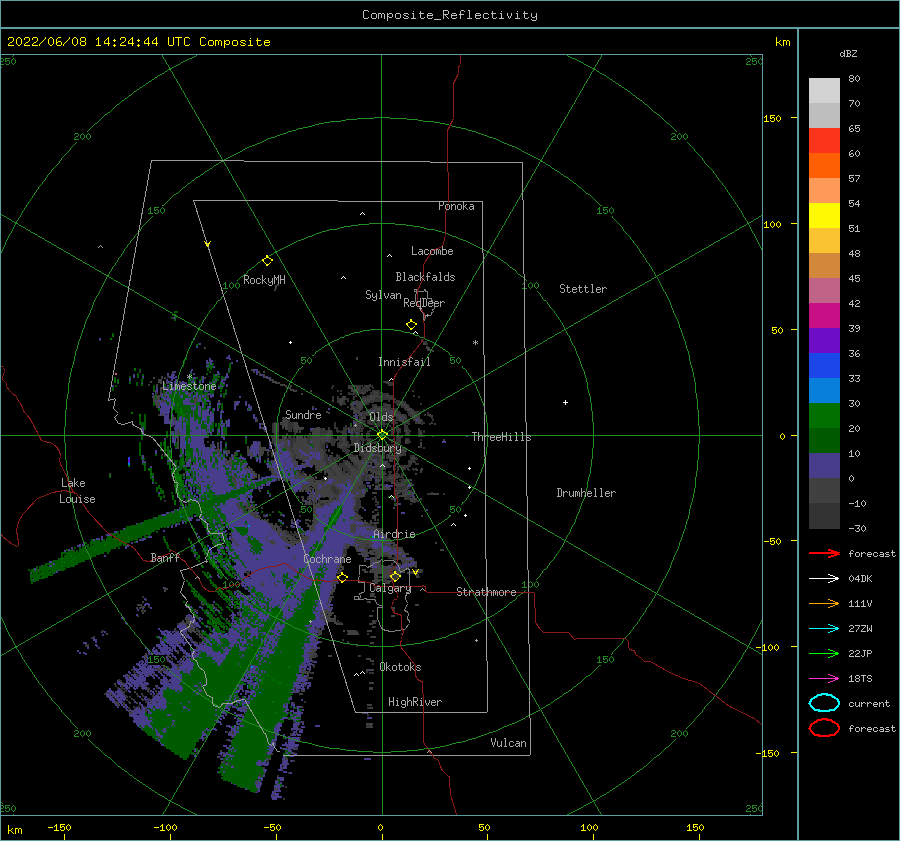The image size is (900, 841).
Task: Click the Lacombe label
Action: pyautogui.click(x=432, y=251)
